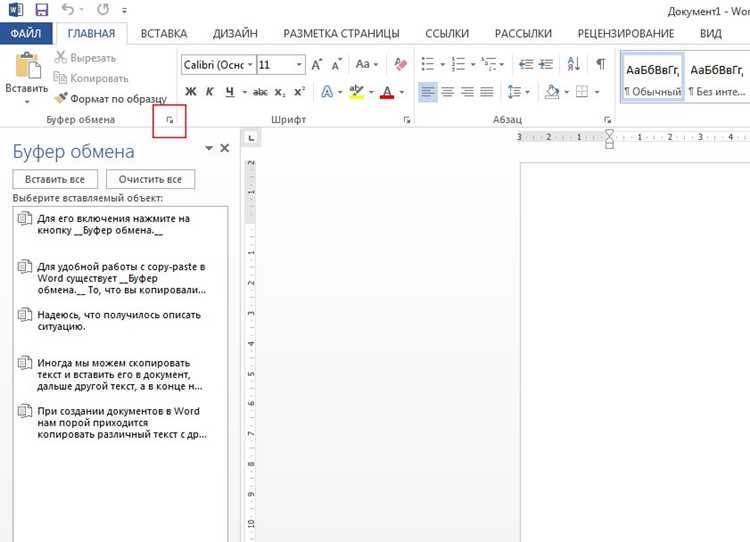Screen dimensions: 750x542
Task: Open font color palette dropdown arrow
Action: pyautogui.click(x=401, y=92)
